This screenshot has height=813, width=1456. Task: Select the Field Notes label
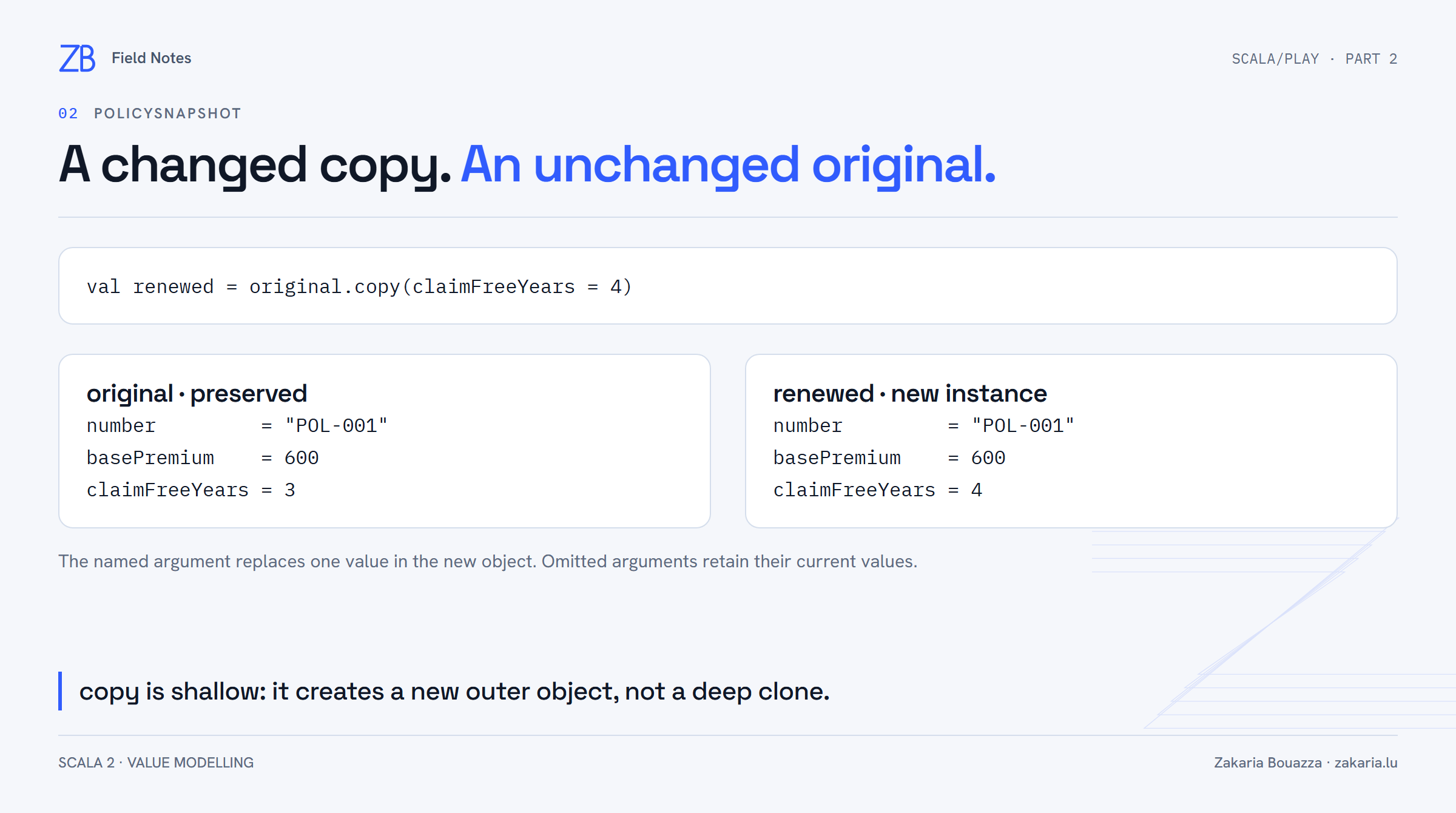(x=151, y=58)
